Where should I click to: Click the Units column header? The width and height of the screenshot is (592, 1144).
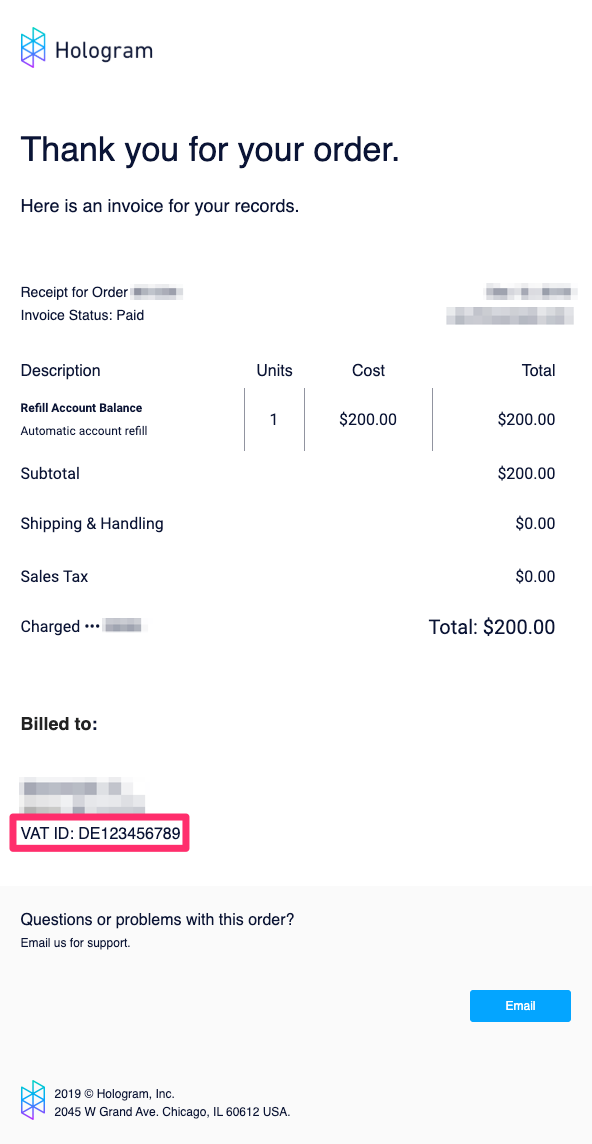274,370
